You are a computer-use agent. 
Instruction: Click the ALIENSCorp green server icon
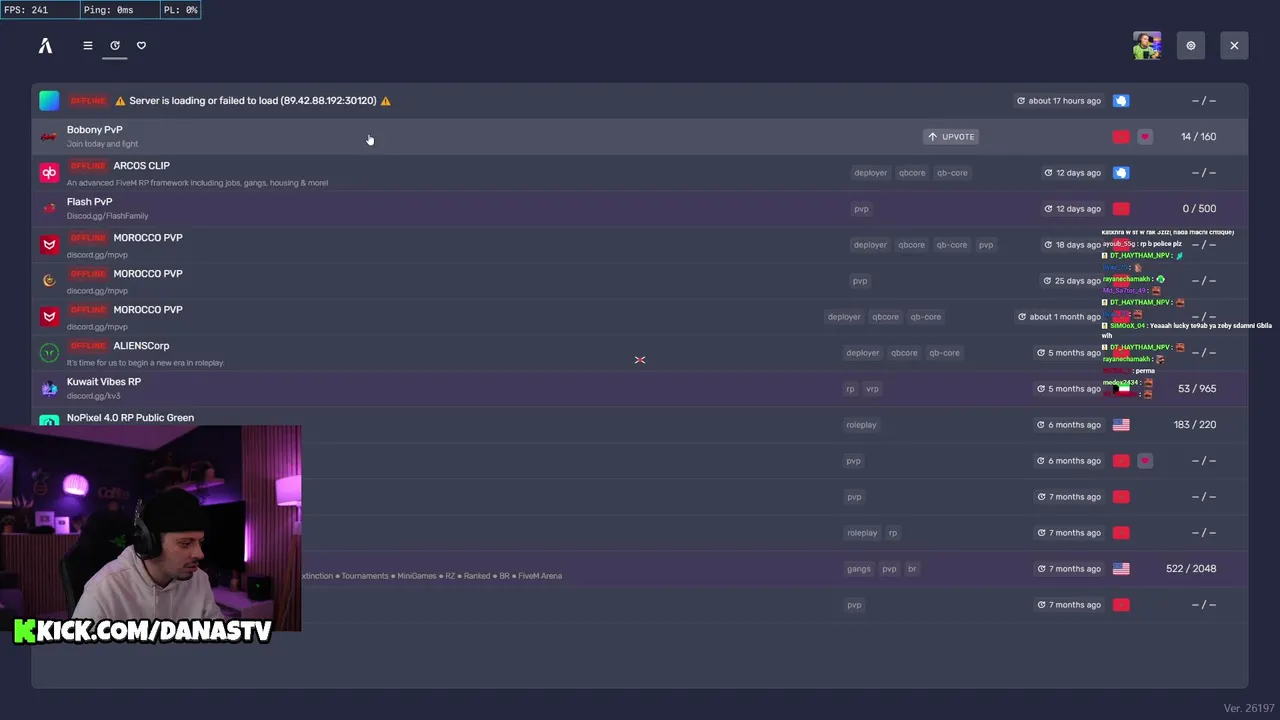pos(49,353)
